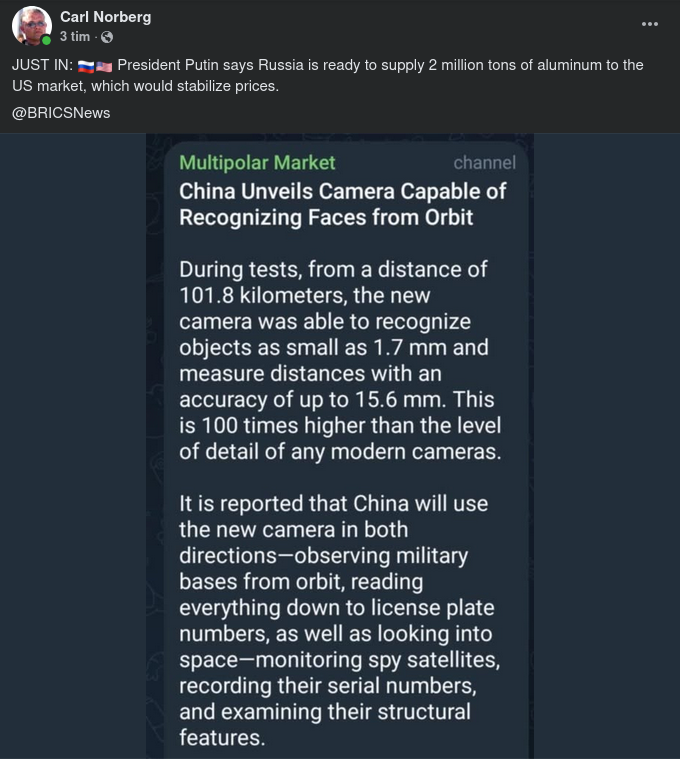Image resolution: width=680 pixels, height=759 pixels.
Task: Open the three-dot post options menu
Action: click(x=650, y=25)
